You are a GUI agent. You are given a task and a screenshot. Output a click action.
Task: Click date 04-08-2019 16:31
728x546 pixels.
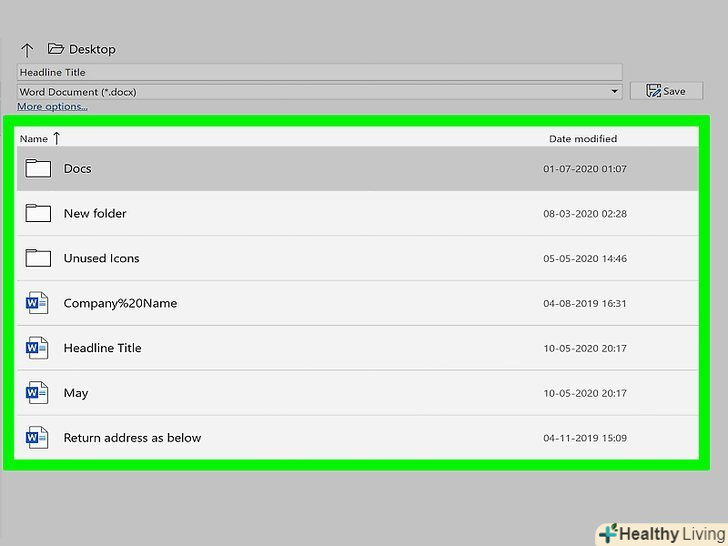tap(585, 303)
